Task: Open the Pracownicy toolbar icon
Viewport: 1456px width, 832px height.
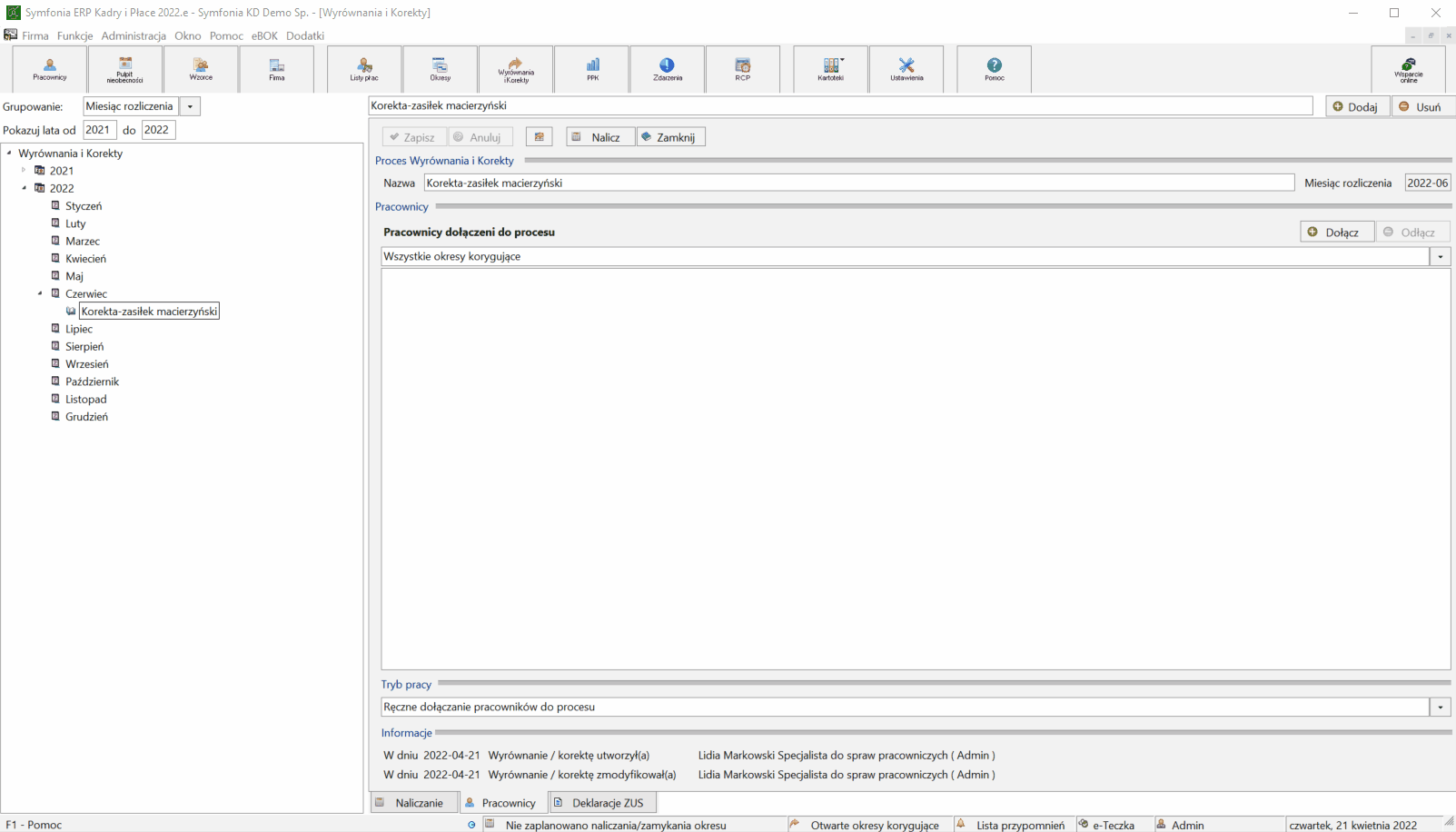Action: pyautogui.click(x=50, y=69)
